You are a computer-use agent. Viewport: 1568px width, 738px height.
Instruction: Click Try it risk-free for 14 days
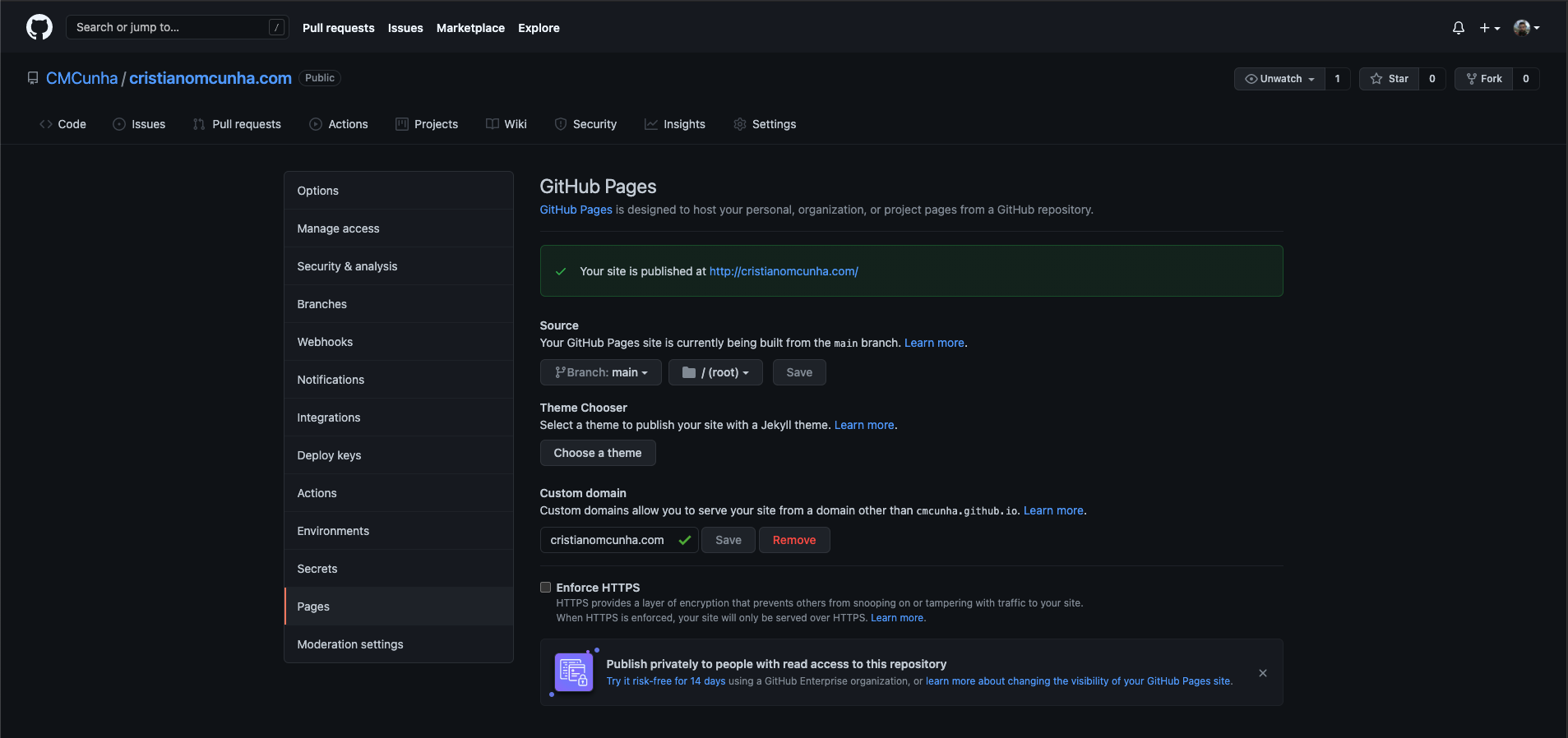(x=666, y=681)
